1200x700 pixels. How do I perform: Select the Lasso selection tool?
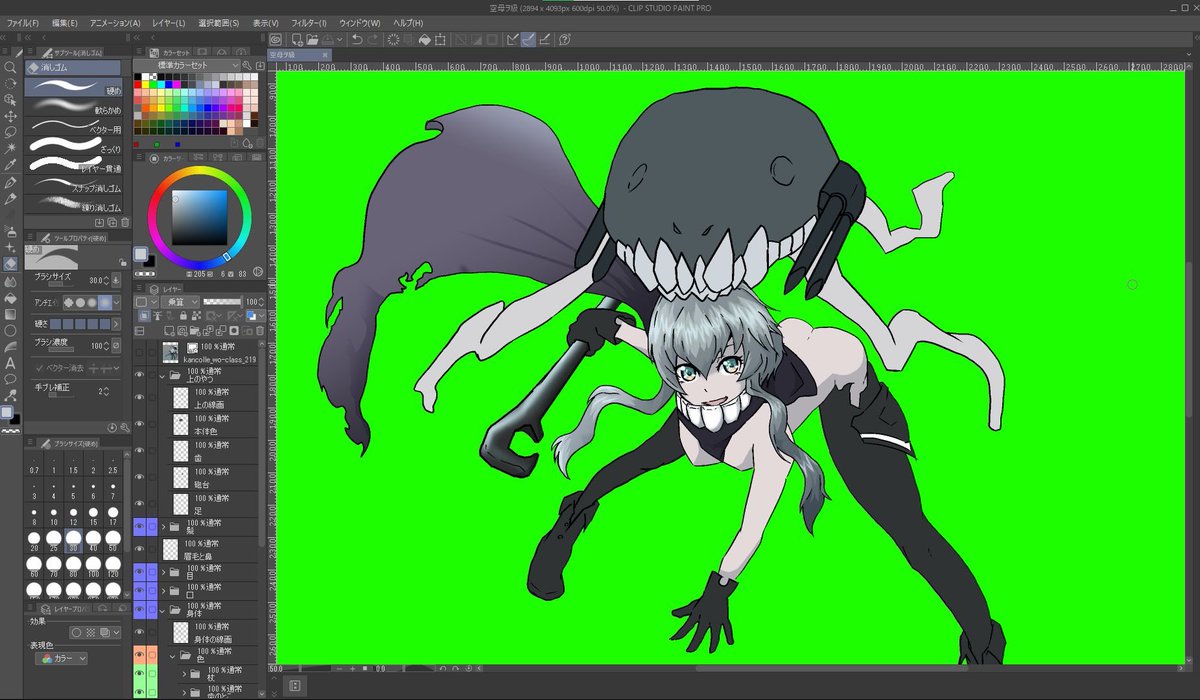coord(10,132)
